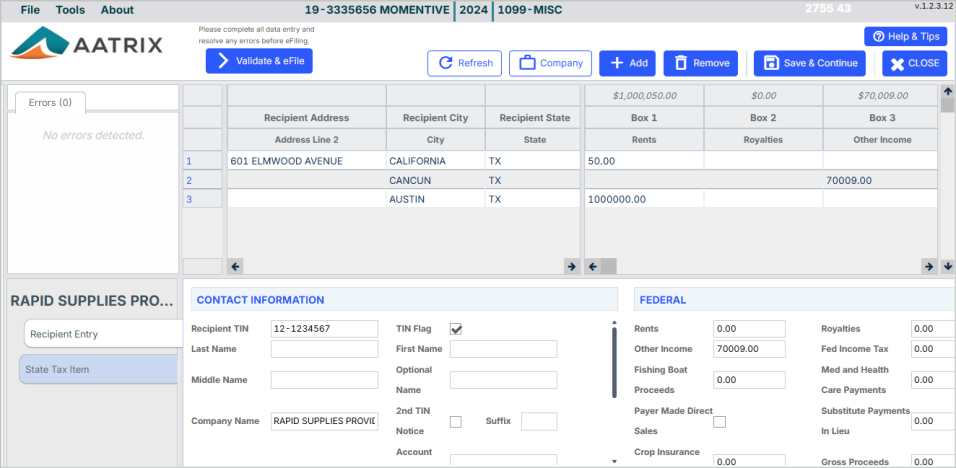Click the Remove trash can icon
Screen dimensions: 956x468
(x=681, y=63)
